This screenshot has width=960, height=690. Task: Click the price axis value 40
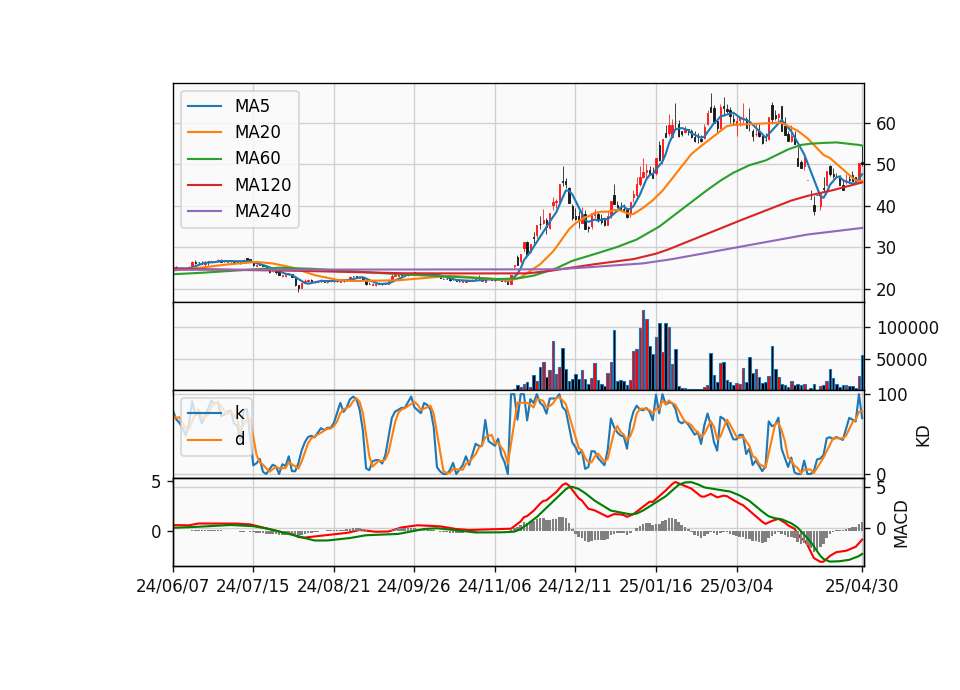click(x=886, y=207)
